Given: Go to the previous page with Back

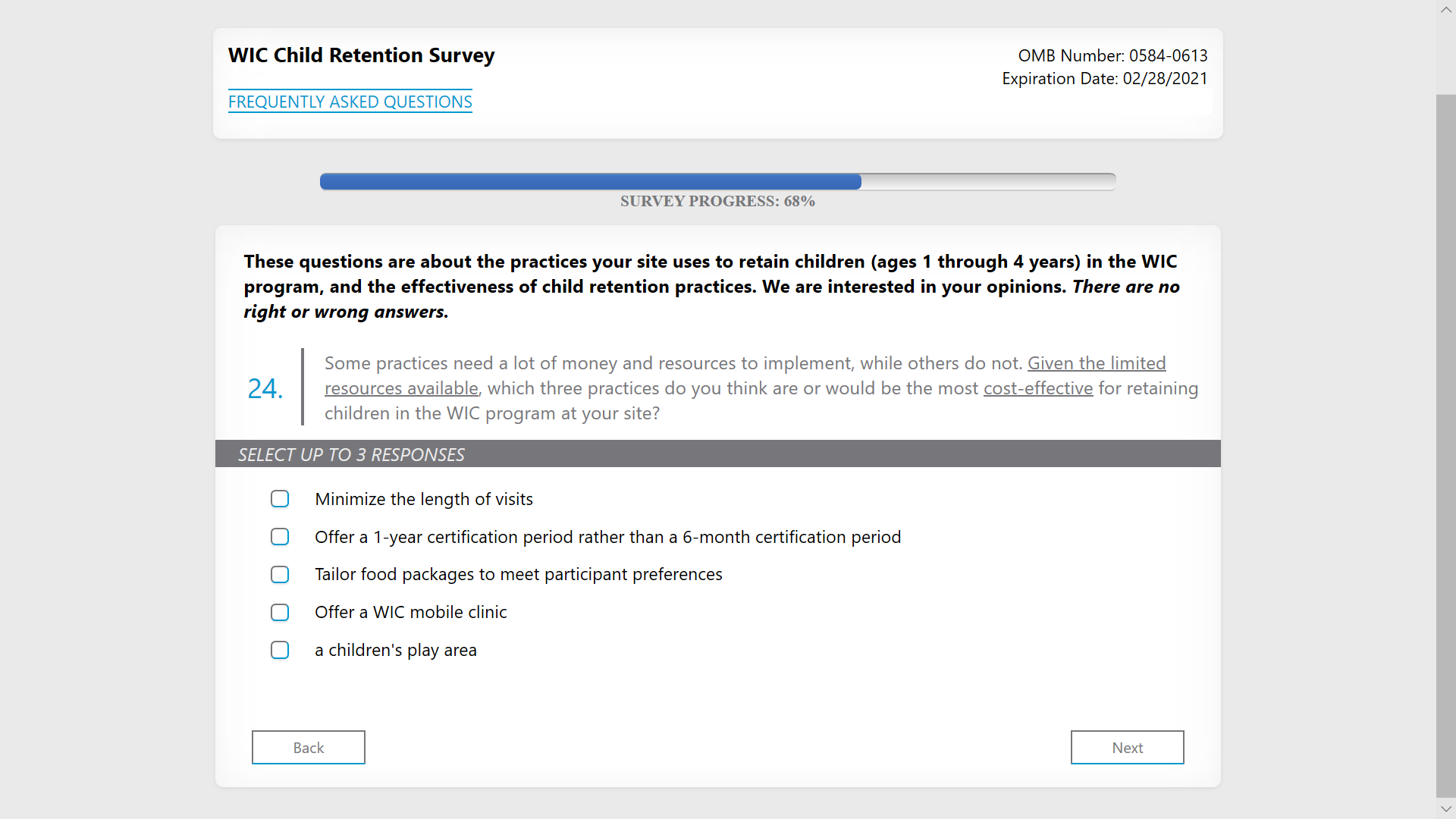Looking at the screenshot, I should tap(308, 748).
